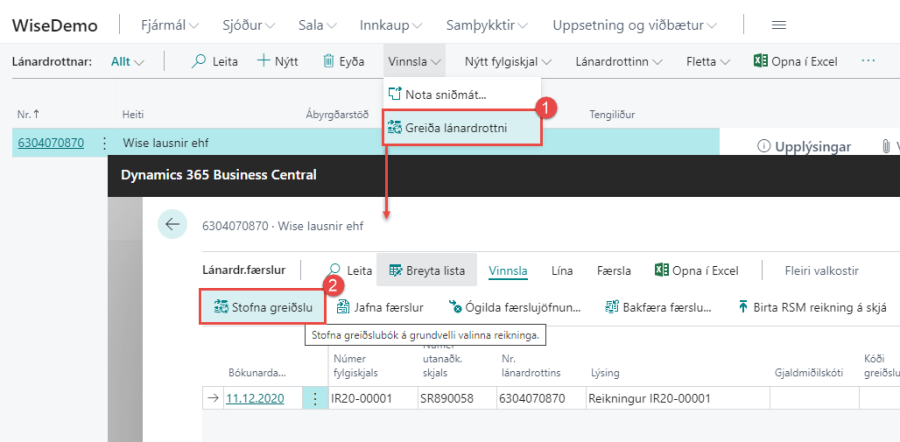Click Breyta lista button
The image size is (900, 442).
point(426,270)
